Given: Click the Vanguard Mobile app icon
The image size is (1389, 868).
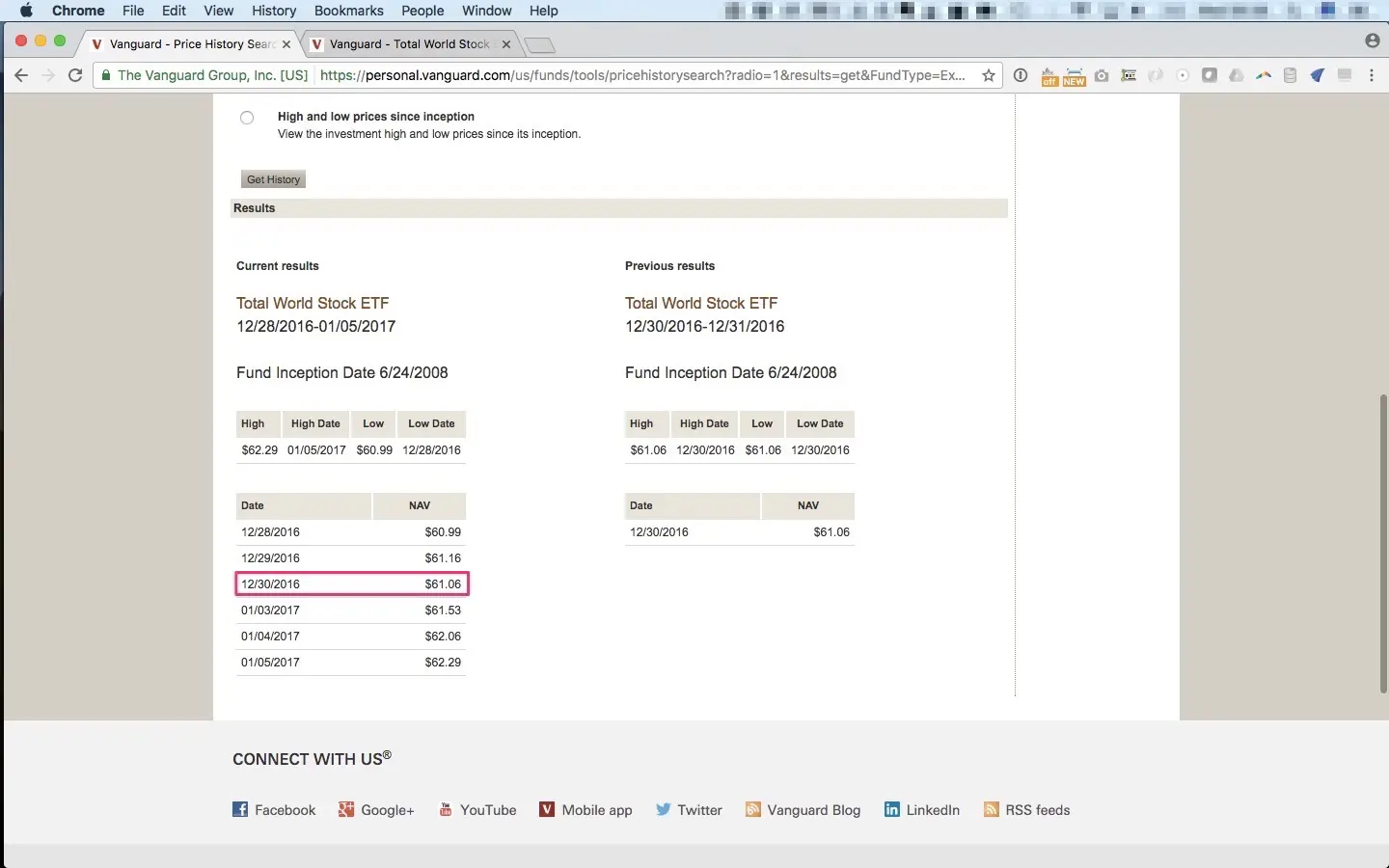Looking at the screenshot, I should tap(547, 809).
